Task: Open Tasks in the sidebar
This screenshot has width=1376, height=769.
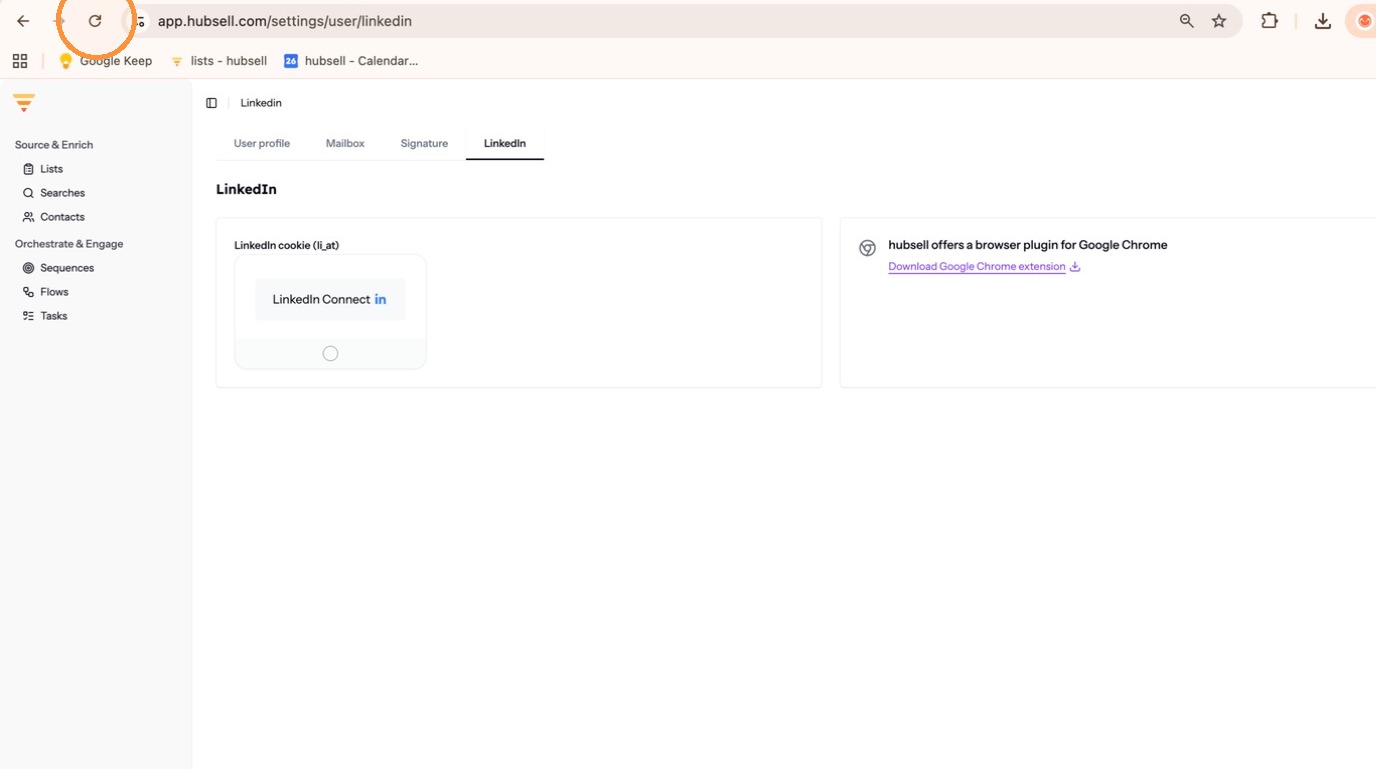Action: point(45,316)
